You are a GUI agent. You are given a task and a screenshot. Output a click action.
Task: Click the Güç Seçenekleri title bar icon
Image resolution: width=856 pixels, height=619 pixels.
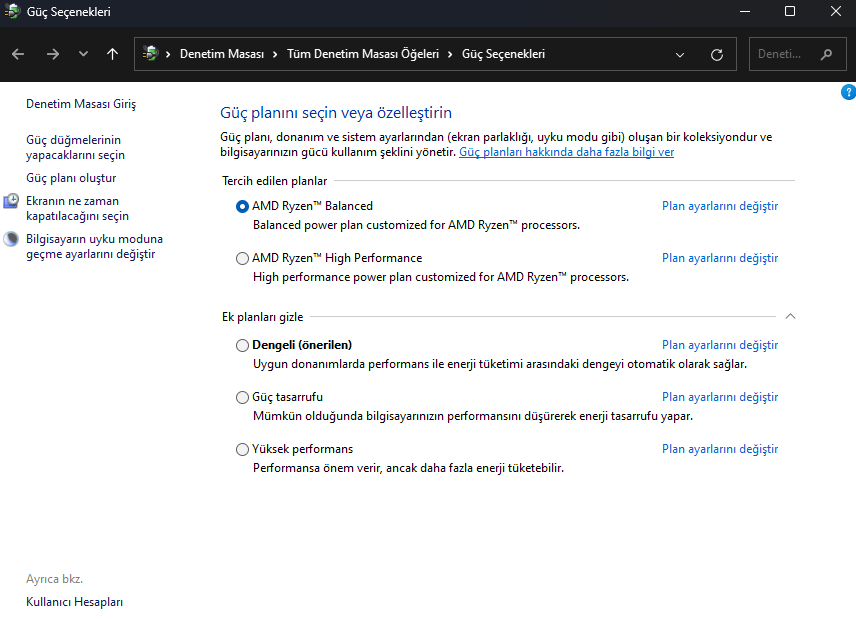(12, 11)
